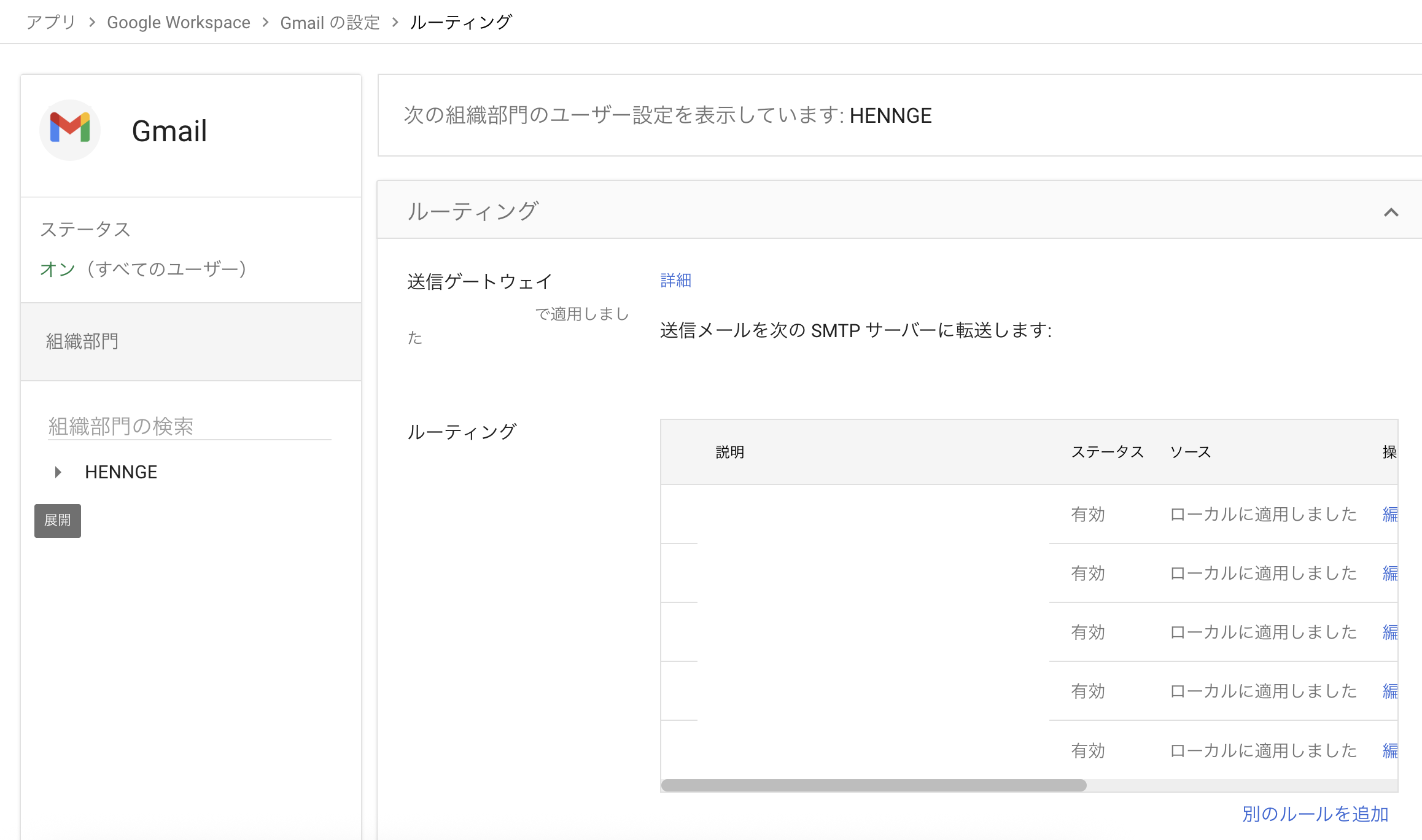Navigate to アプリ in the breadcrumb
Image resolution: width=1422 pixels, height=840 pixels.
point(50,21)
